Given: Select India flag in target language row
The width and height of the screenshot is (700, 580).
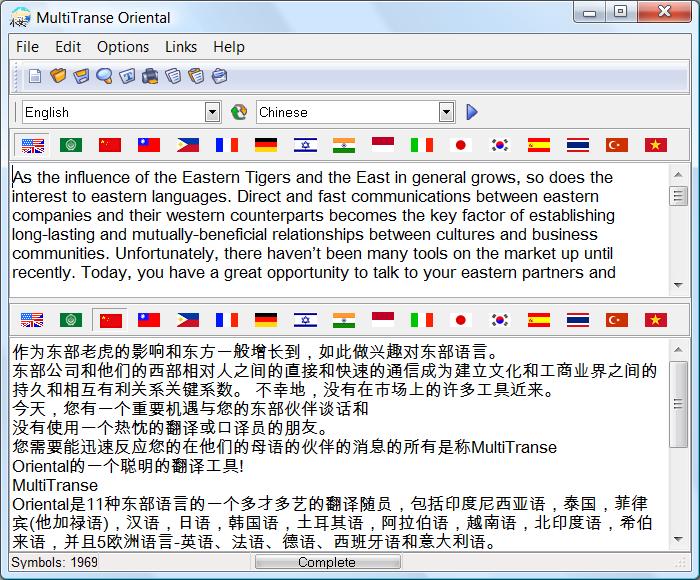Looking at the screenshot, I should 344,320.
